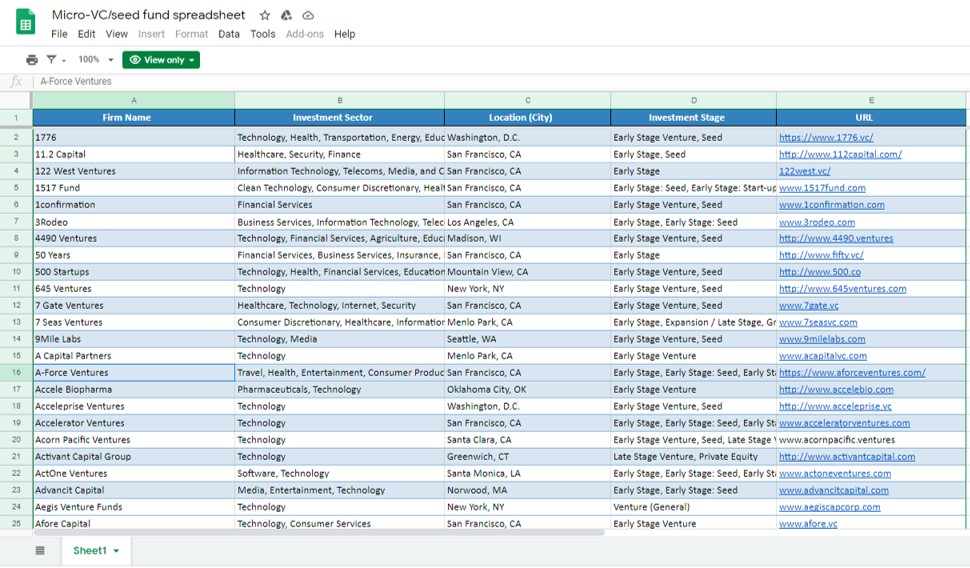The height and width of the screenshot is (568, 970).
Task: Open the File menu
Action: tap(59, 34)
